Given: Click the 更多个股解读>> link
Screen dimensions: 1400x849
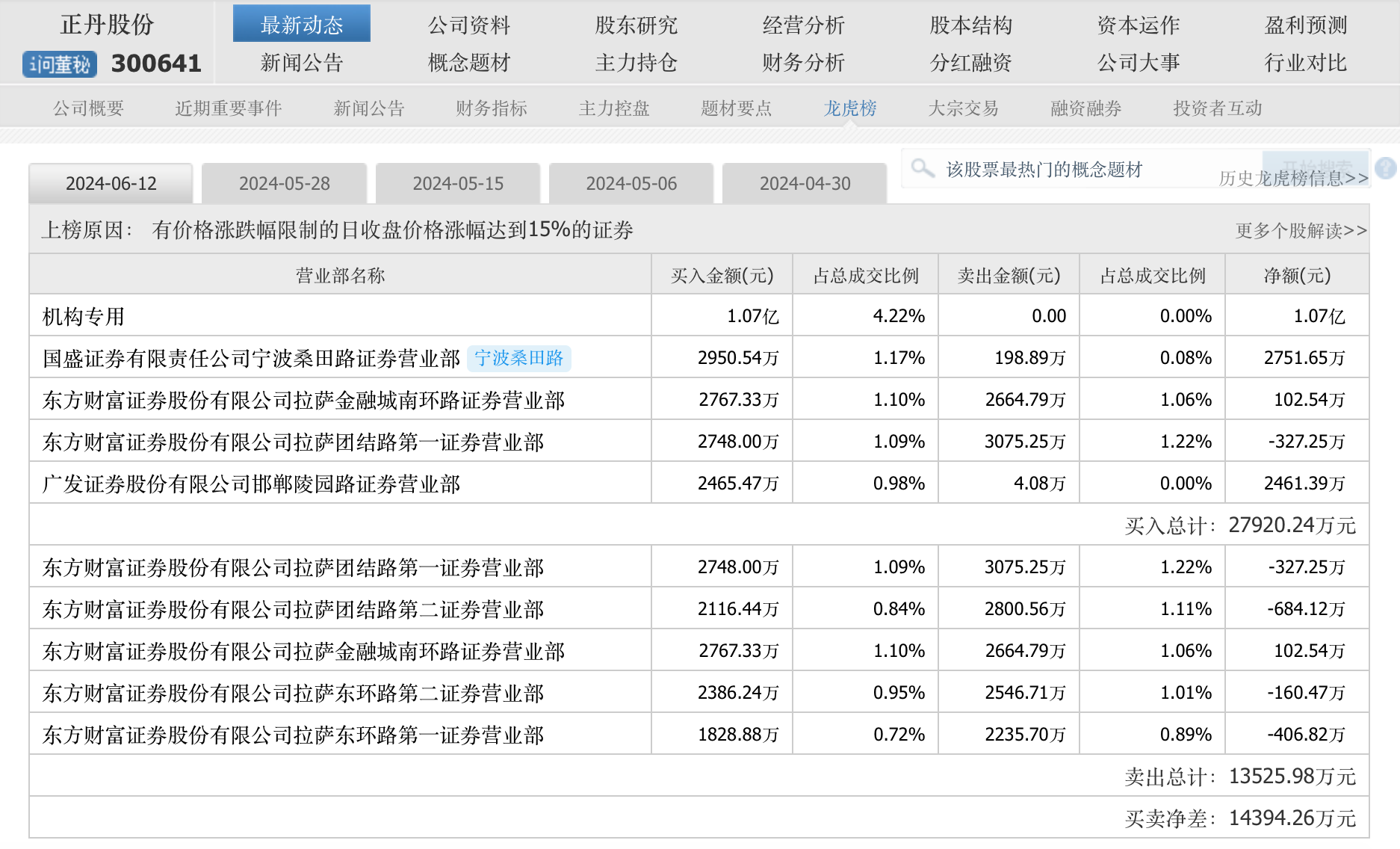Looking at the screenshot, I should pyautogui.click(x=1301, y=230).
